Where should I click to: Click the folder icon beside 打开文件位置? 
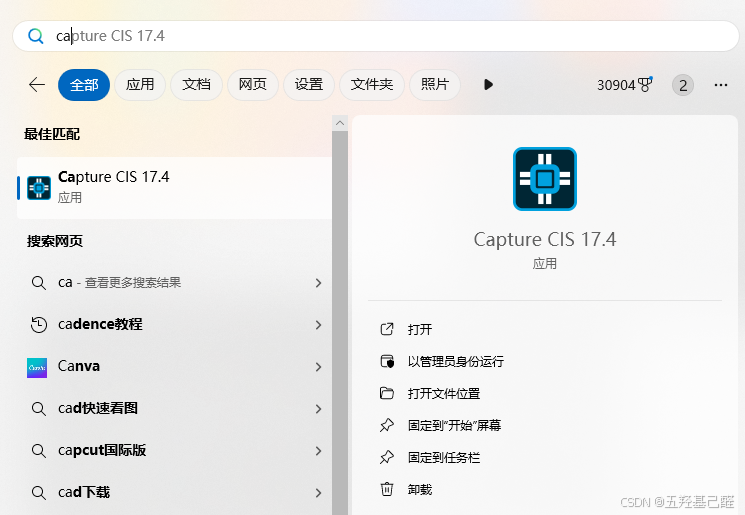click(387, 393)
